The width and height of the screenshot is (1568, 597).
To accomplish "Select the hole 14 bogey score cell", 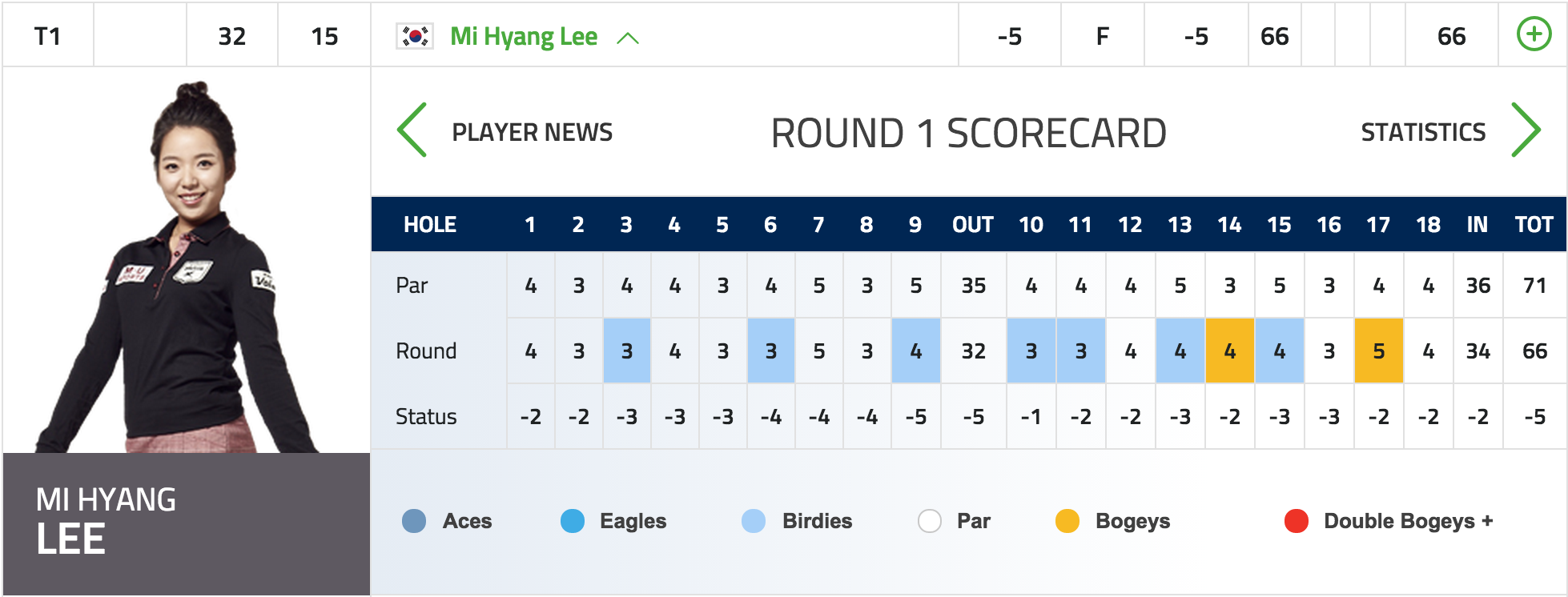I will click(1230, 351).
